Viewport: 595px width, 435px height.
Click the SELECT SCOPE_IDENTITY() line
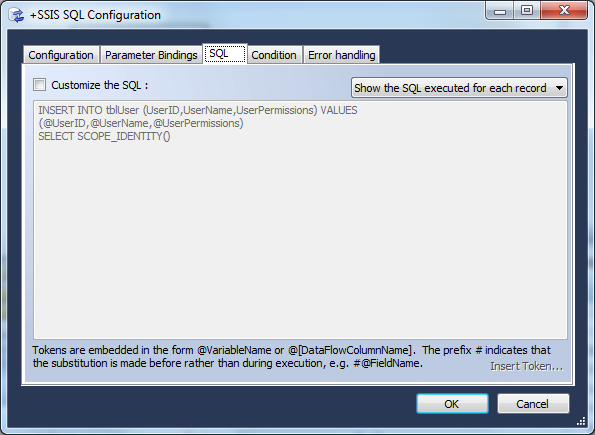pos(104,136)
